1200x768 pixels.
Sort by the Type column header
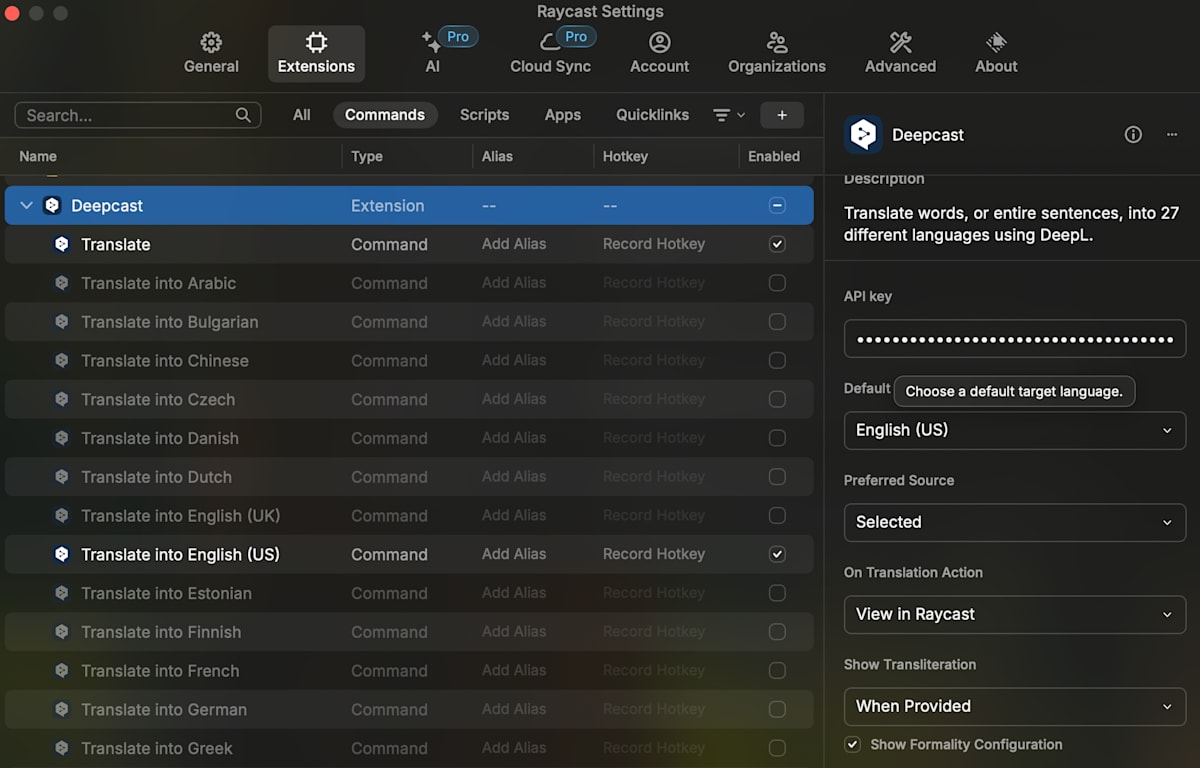[367, 156]
